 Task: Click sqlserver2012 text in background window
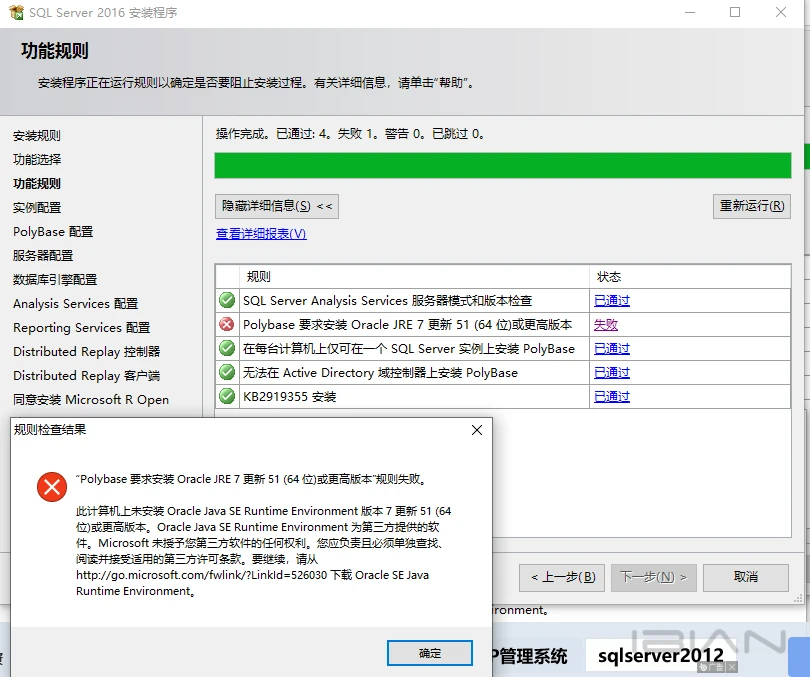pos(661,655)
